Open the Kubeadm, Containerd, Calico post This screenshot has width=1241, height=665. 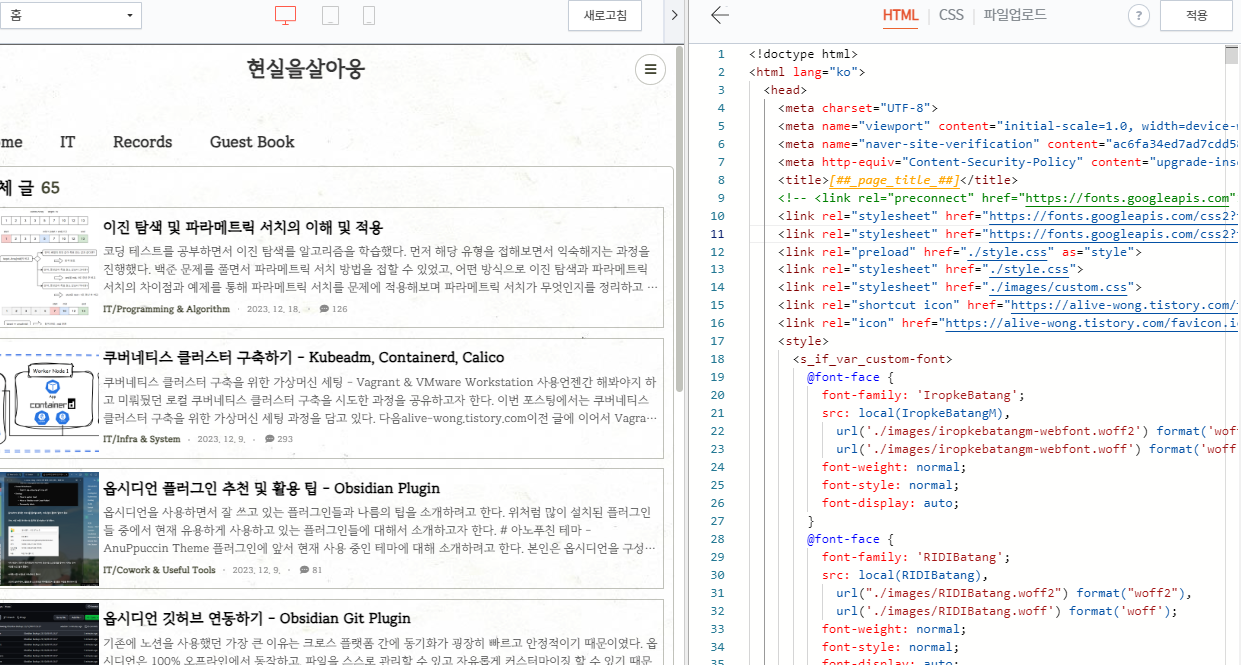[303, 357]
